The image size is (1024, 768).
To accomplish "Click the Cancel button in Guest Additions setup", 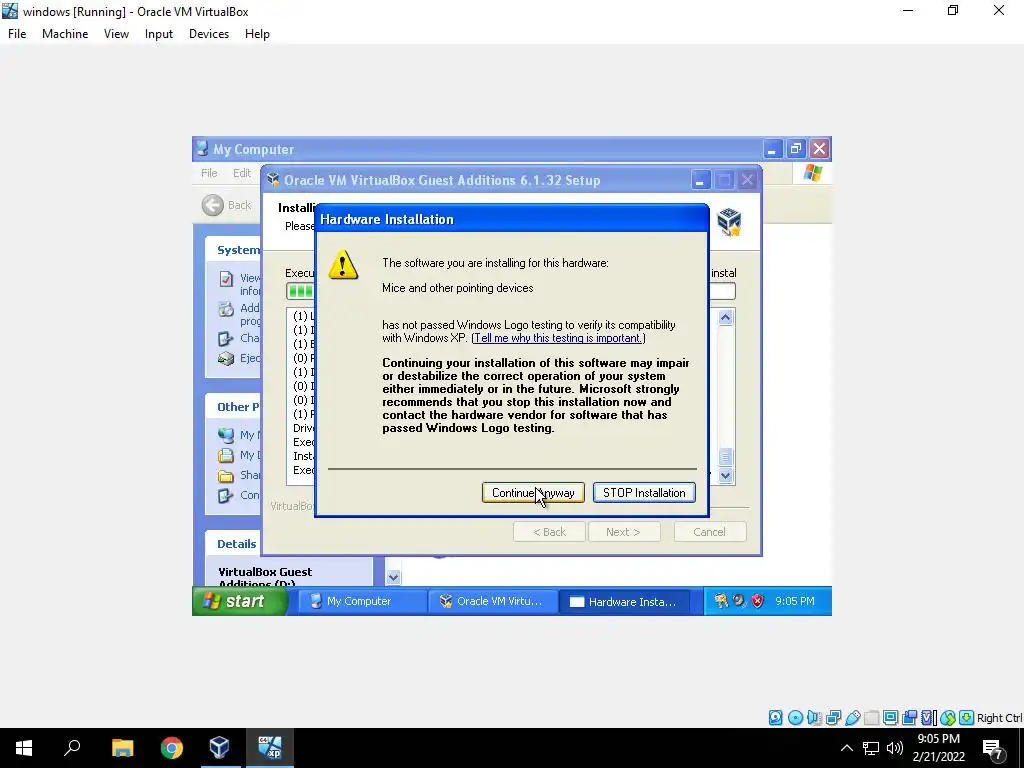I will coord(709,532).
